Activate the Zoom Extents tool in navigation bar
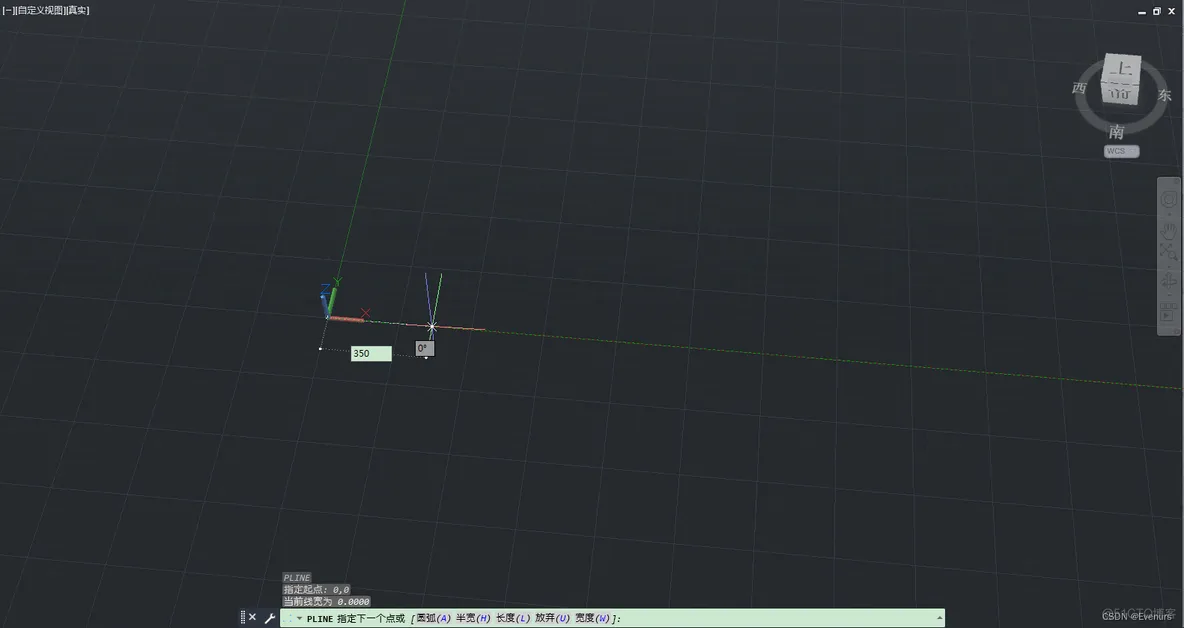The width and height of the screenshot is (1184, 628). (1168, 253)
